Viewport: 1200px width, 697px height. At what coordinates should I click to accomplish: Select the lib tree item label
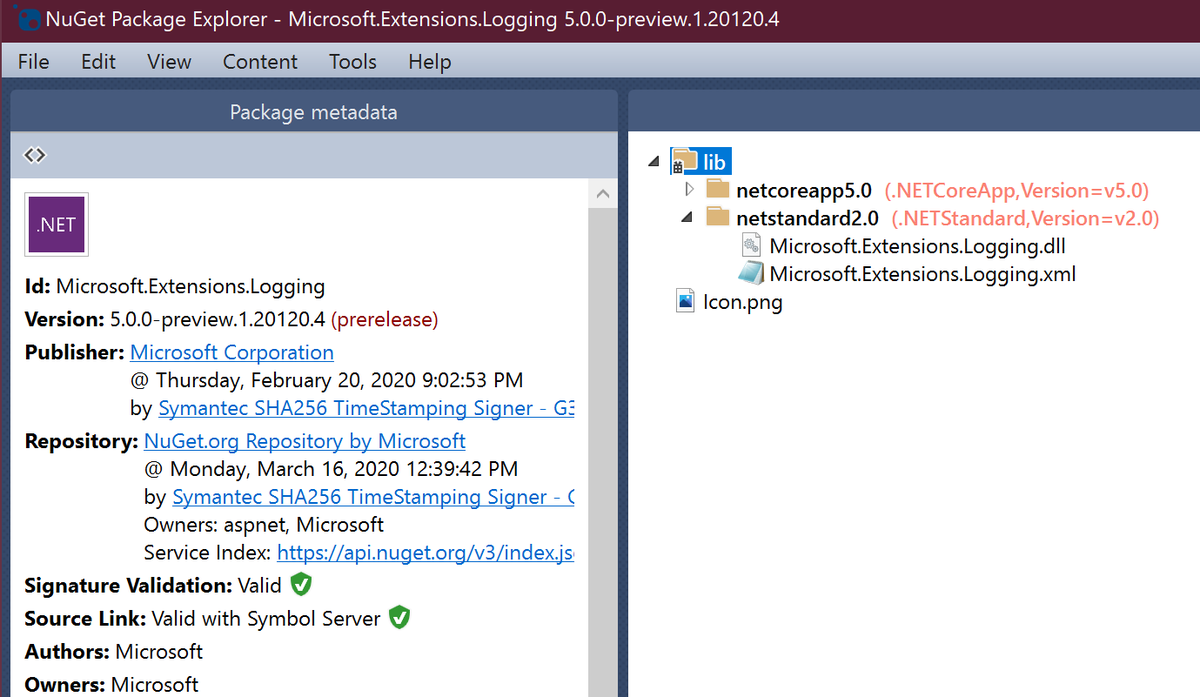(x=714, y=162)
